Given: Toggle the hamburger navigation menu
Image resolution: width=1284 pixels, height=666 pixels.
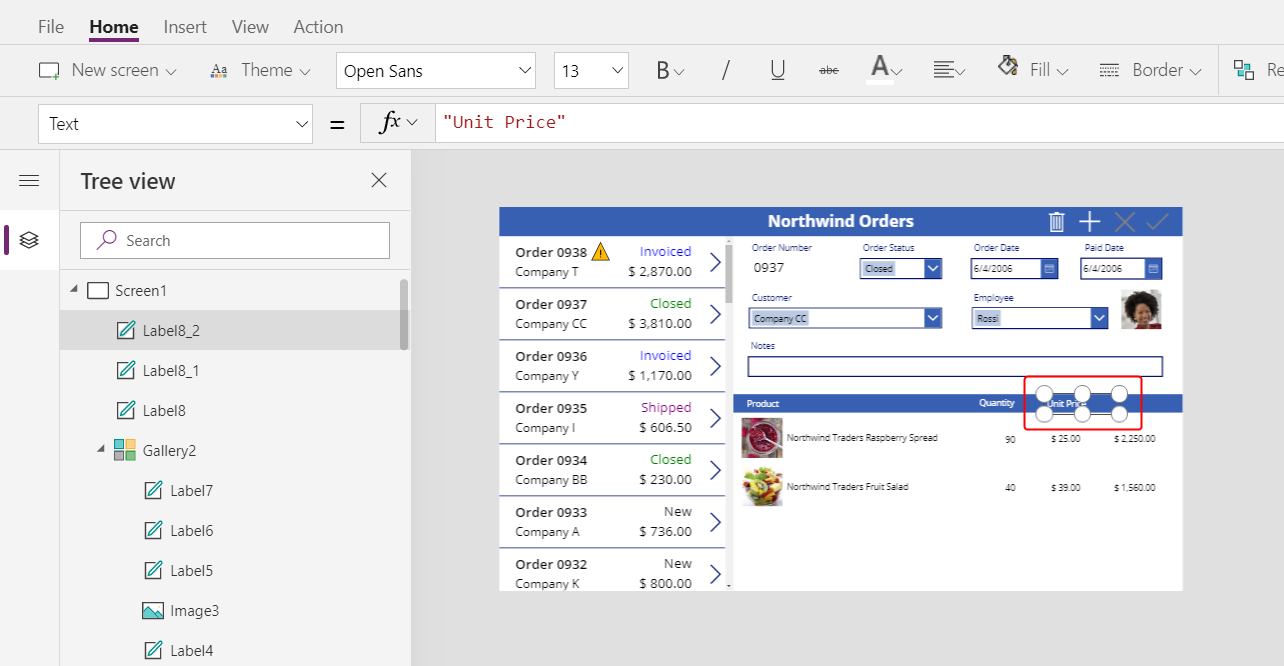Looking at the screenshot, I should pyautogui.click(x=29, y=181).
